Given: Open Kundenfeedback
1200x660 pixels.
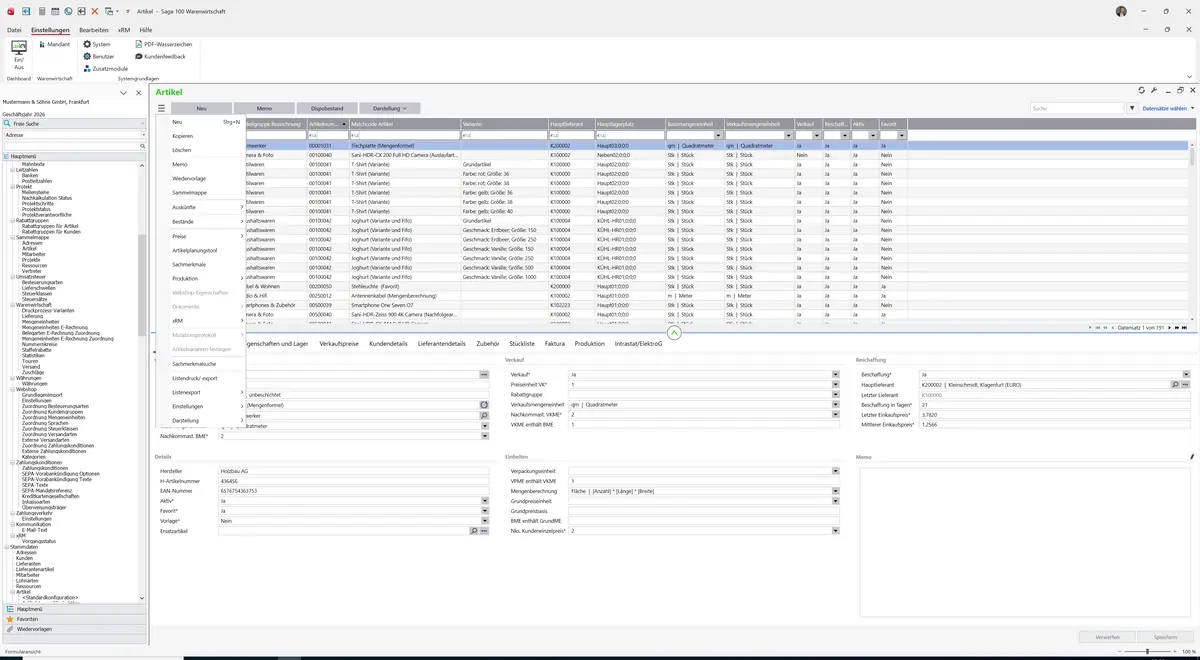Looking at the screenshot, I should [x=160, y=57].
